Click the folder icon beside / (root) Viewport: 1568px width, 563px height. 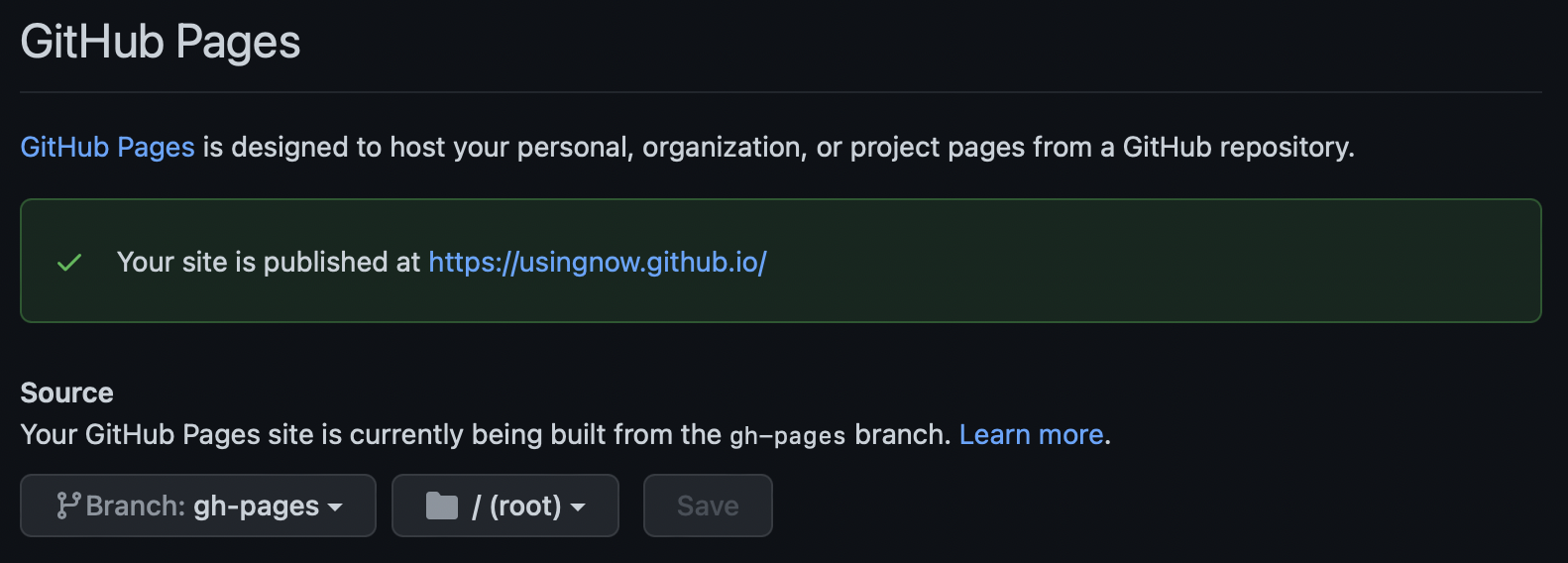(442, 506)
